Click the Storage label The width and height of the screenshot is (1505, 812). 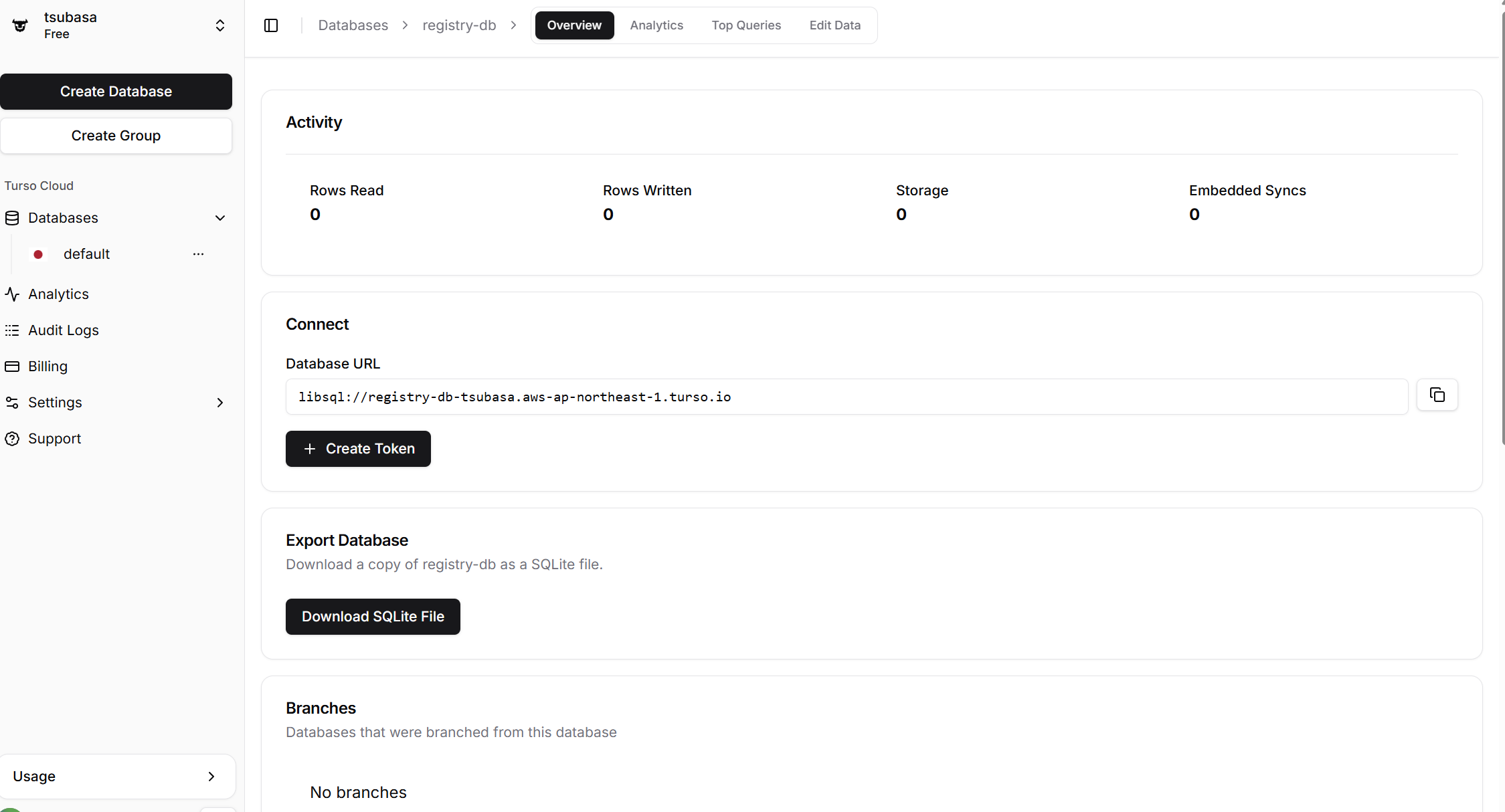tap(922, 191)
